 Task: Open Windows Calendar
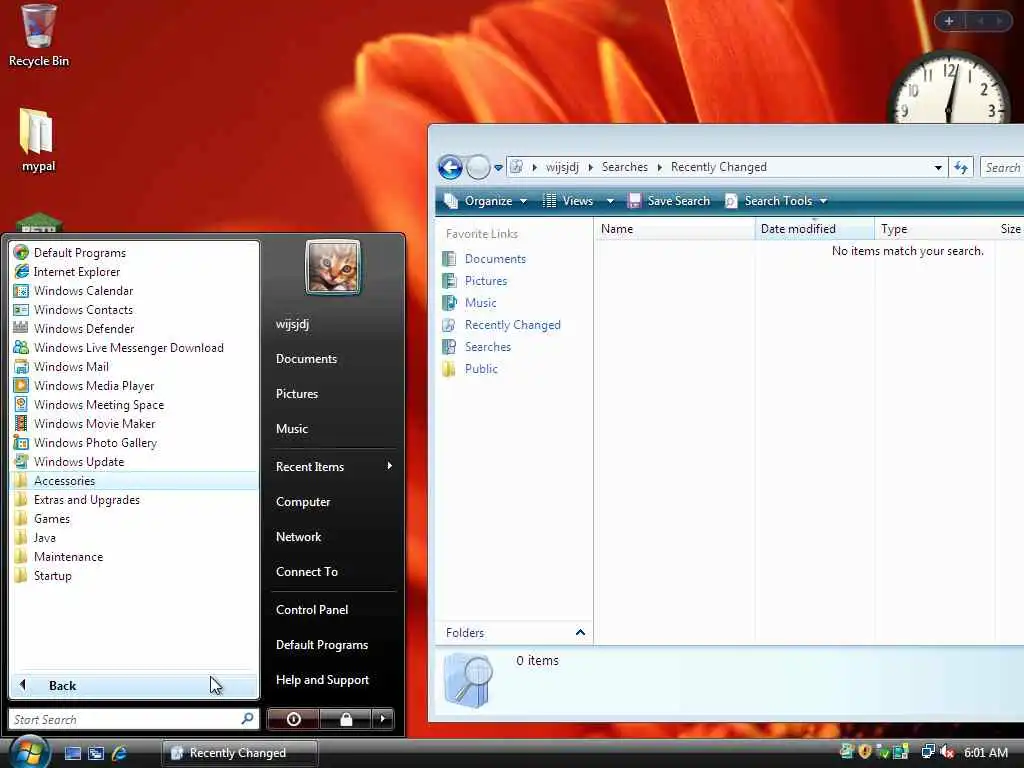coord(135,291)
